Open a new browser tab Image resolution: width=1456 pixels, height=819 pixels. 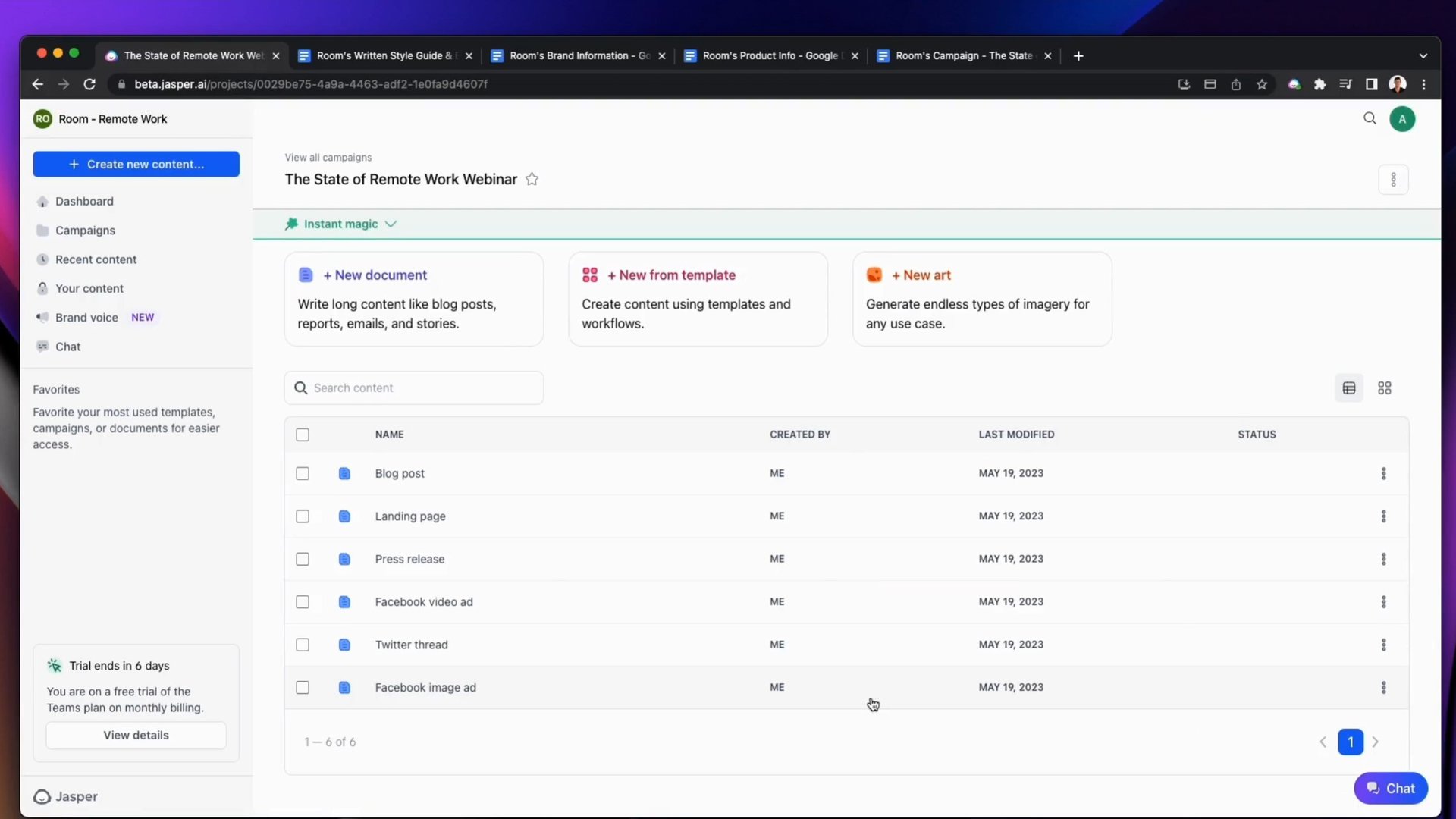click(x=1078, y=56)
